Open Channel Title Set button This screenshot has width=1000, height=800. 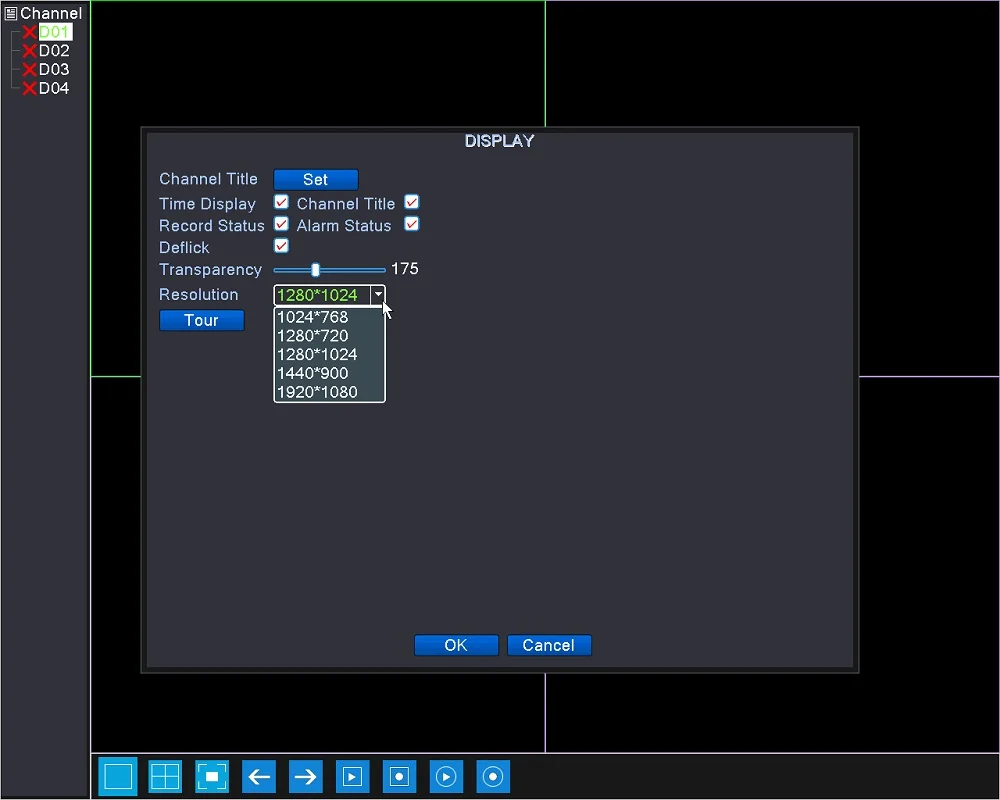pos(316,179)
